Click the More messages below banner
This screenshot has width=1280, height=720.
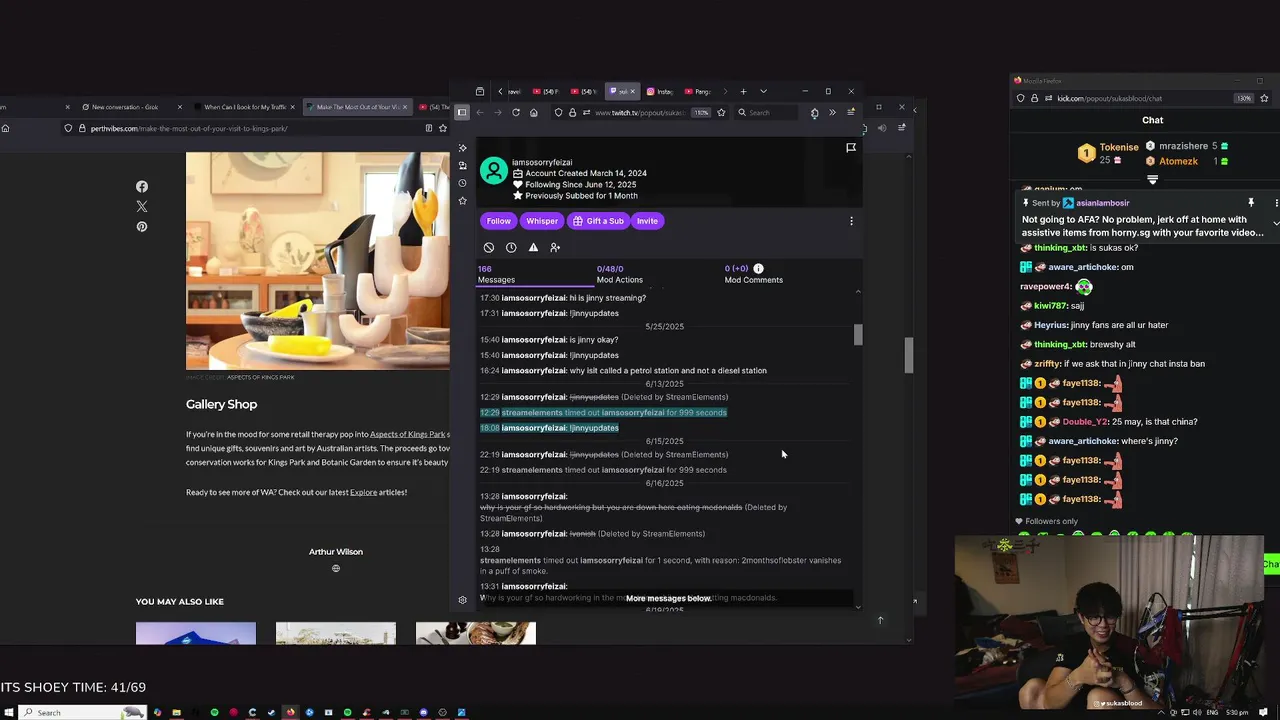click(x=668, y=598)
